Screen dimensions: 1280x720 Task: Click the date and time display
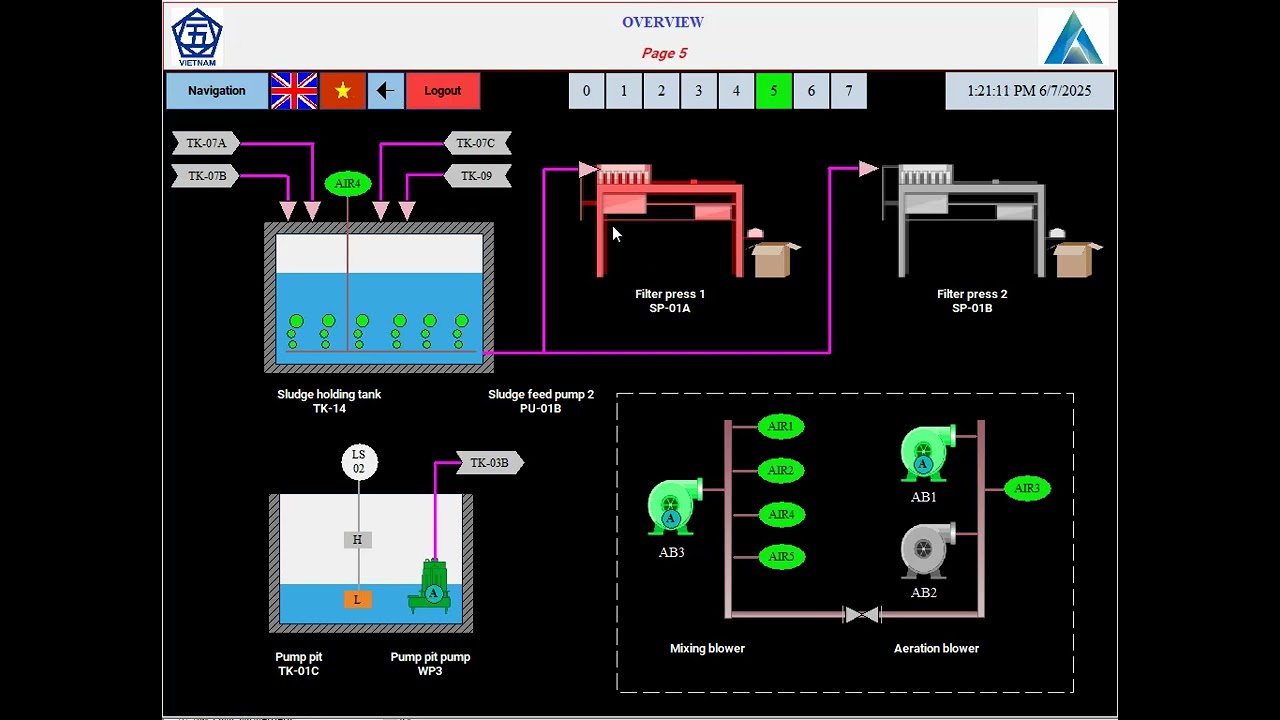point(1029,91)
